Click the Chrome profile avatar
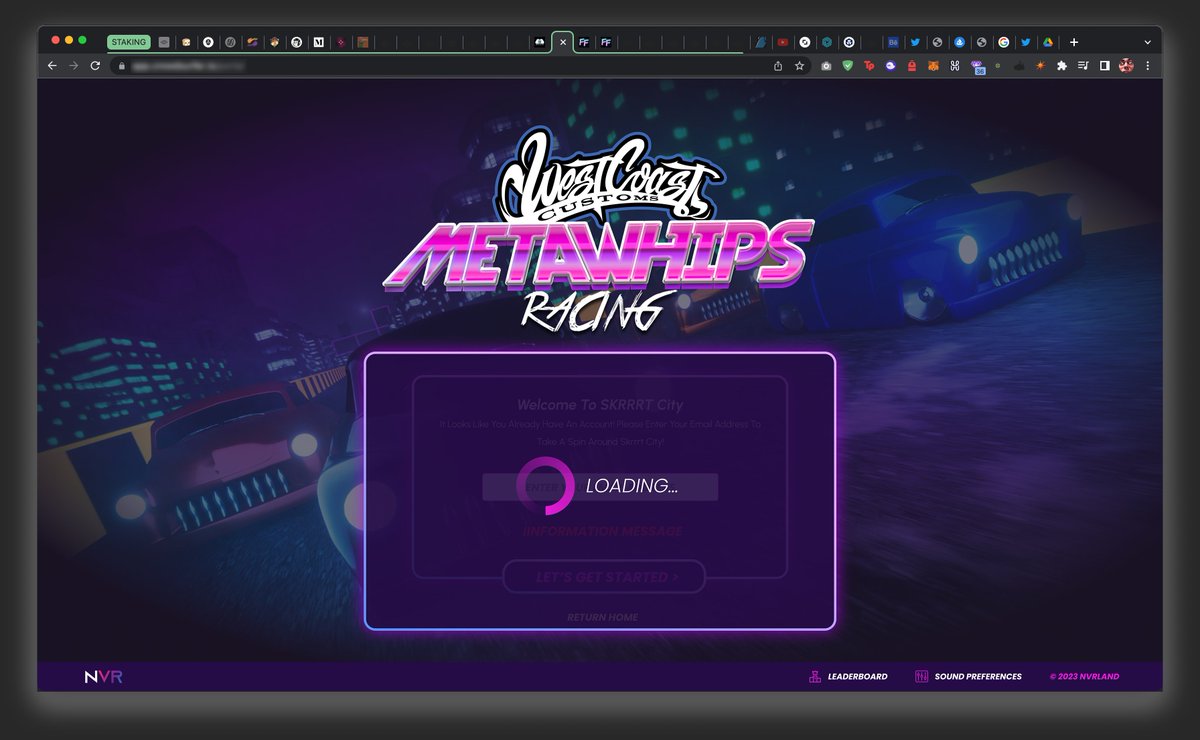This screenshot has height=740, width=1200. 1126,65
